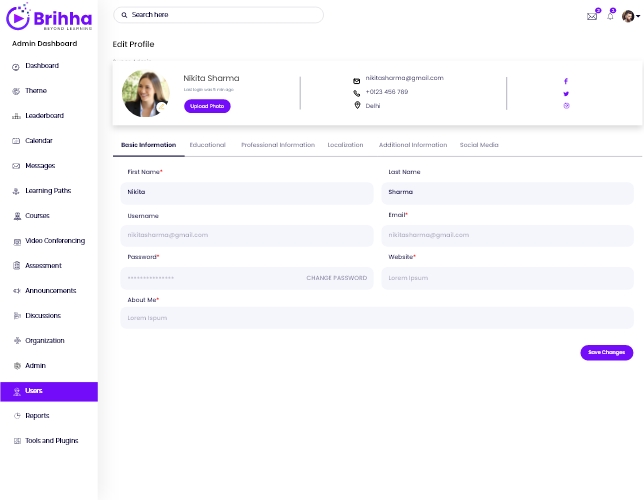644x500 pixels.
Task: Click the Video Conferencing icon
Action: 17,242
